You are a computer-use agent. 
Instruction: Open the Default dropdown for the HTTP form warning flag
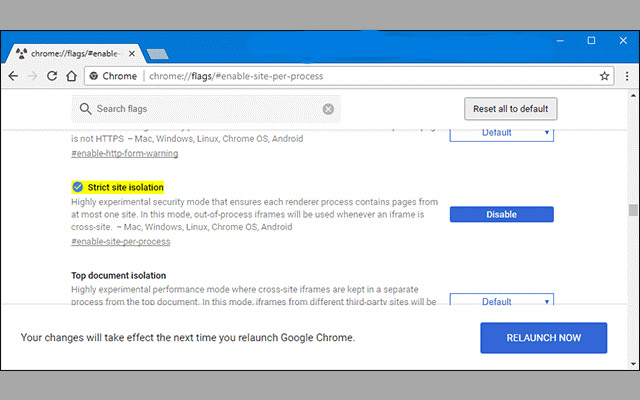click(502, 135)
